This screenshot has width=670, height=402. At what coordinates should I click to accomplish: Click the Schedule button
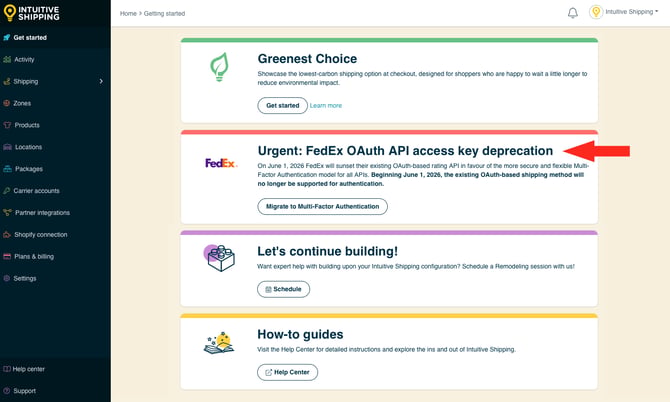pyautogui.click(x=283, y=289)
